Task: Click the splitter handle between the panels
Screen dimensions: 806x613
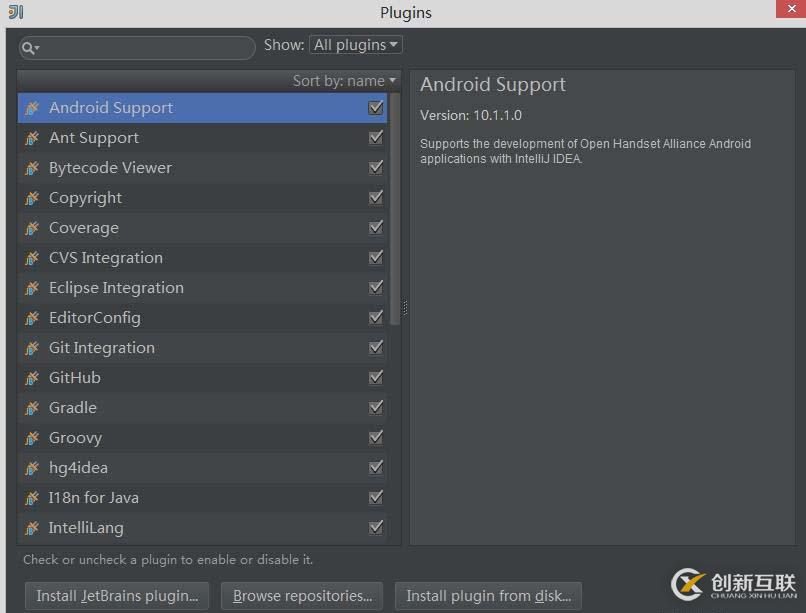Action: coord(405,308)
